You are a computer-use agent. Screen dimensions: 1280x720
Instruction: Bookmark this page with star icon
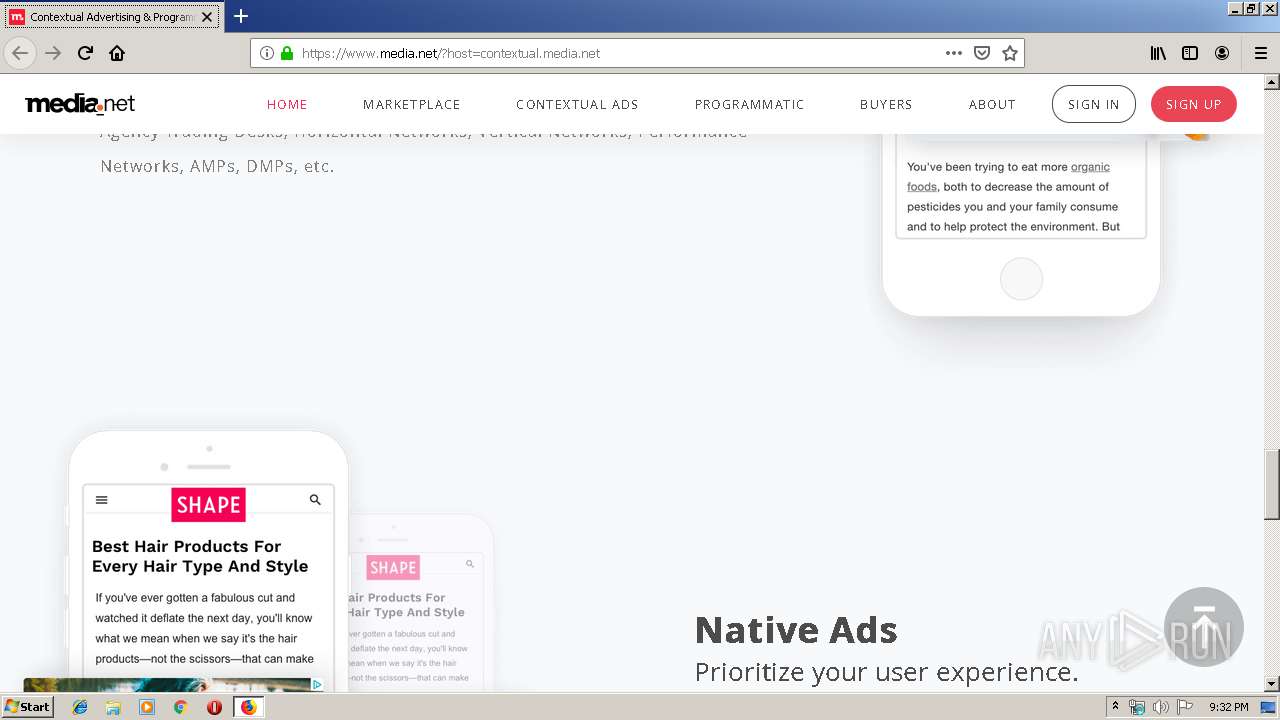tap(1010, 53)
